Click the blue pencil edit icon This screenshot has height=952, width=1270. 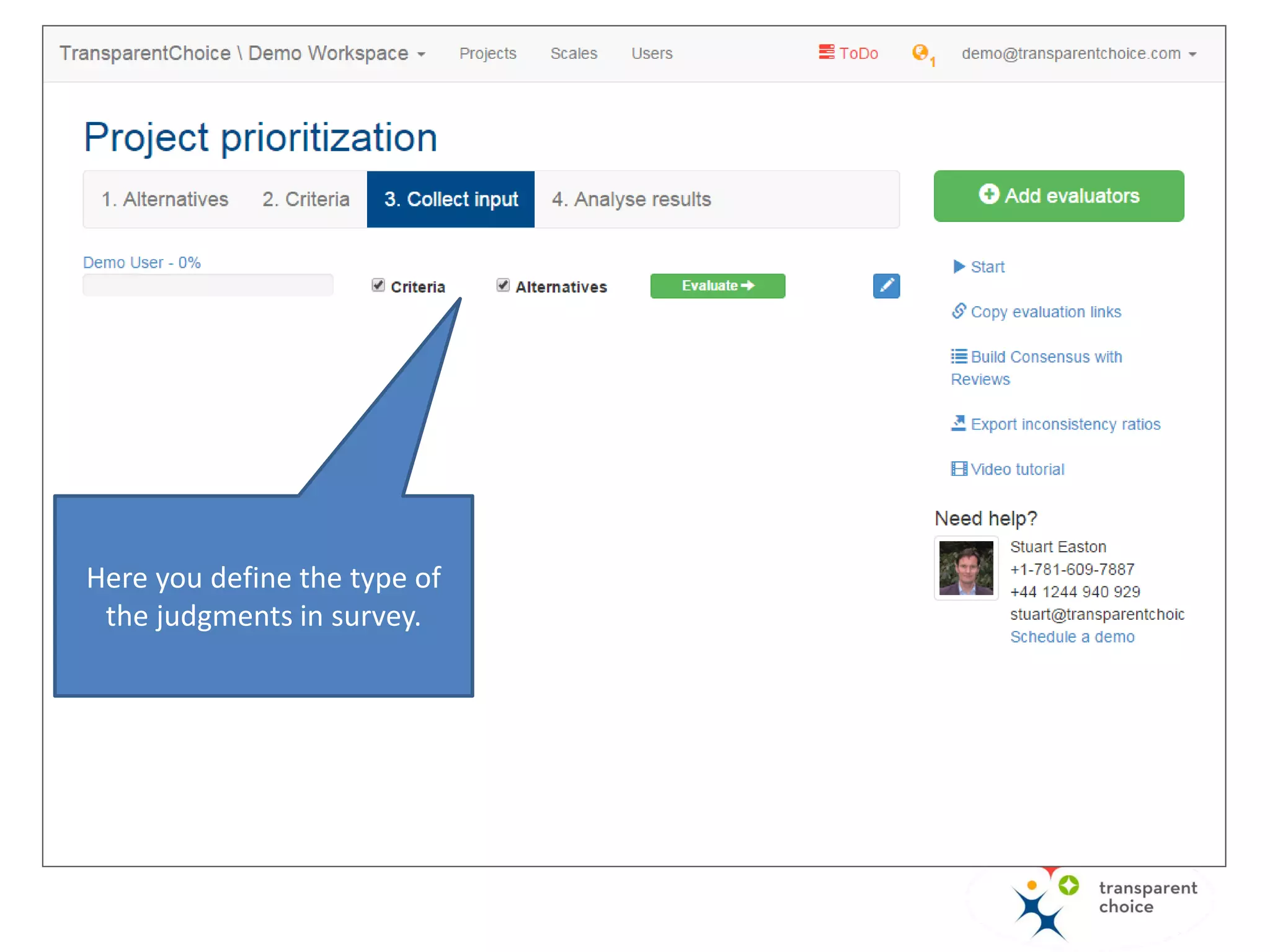click(x=886, y=286)
